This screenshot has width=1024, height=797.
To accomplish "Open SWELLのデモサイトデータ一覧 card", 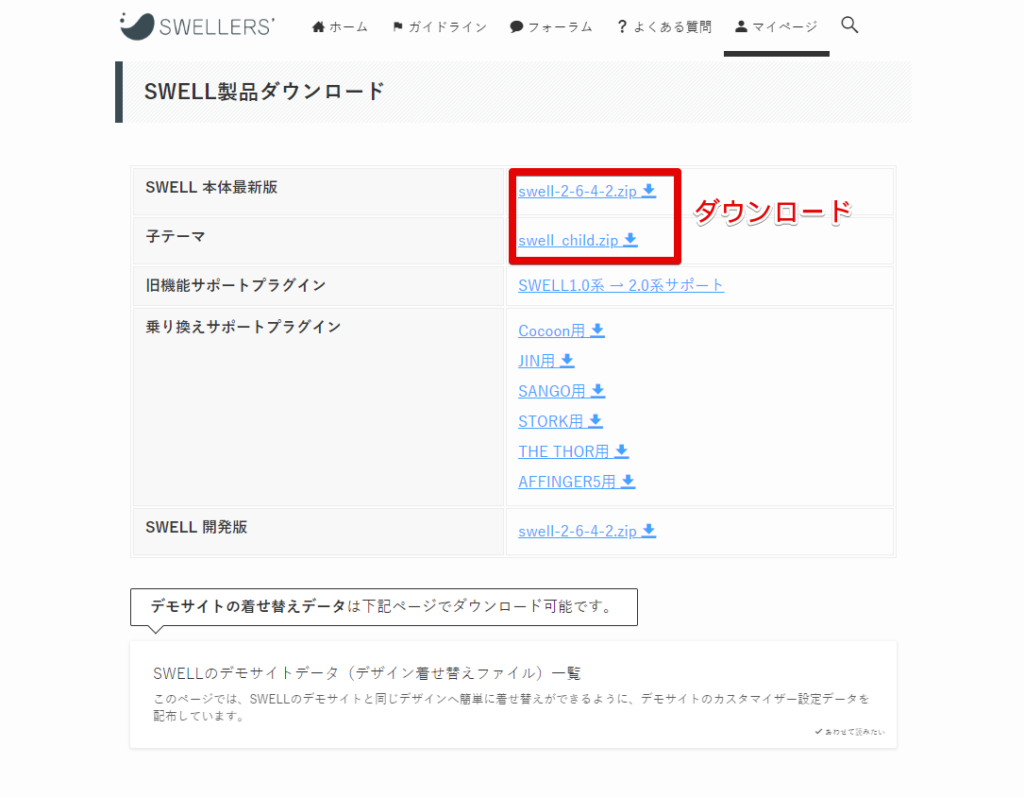I will pyautogui.click(x=513, y=694).
